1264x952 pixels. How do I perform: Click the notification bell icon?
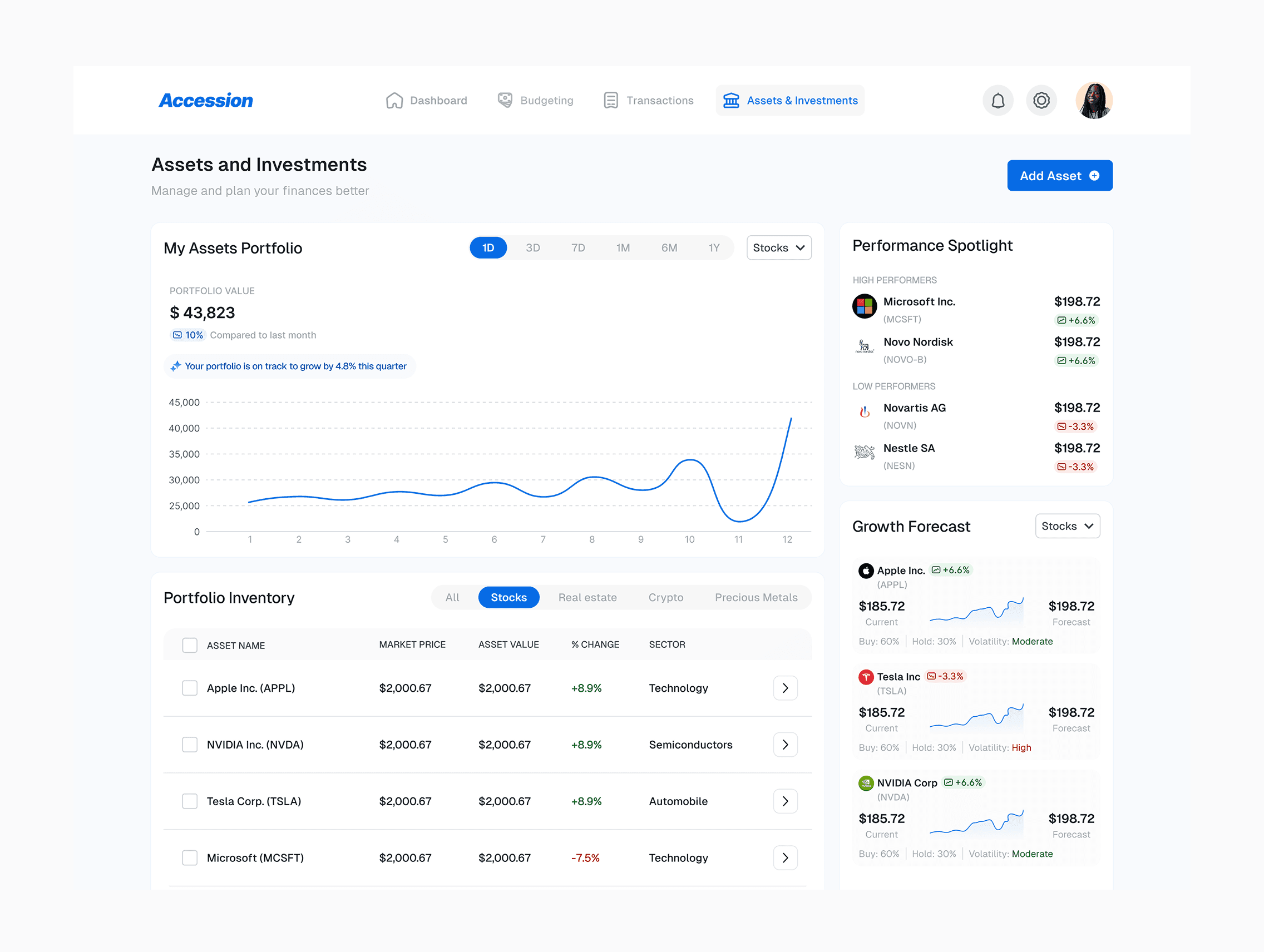point(997,101)
